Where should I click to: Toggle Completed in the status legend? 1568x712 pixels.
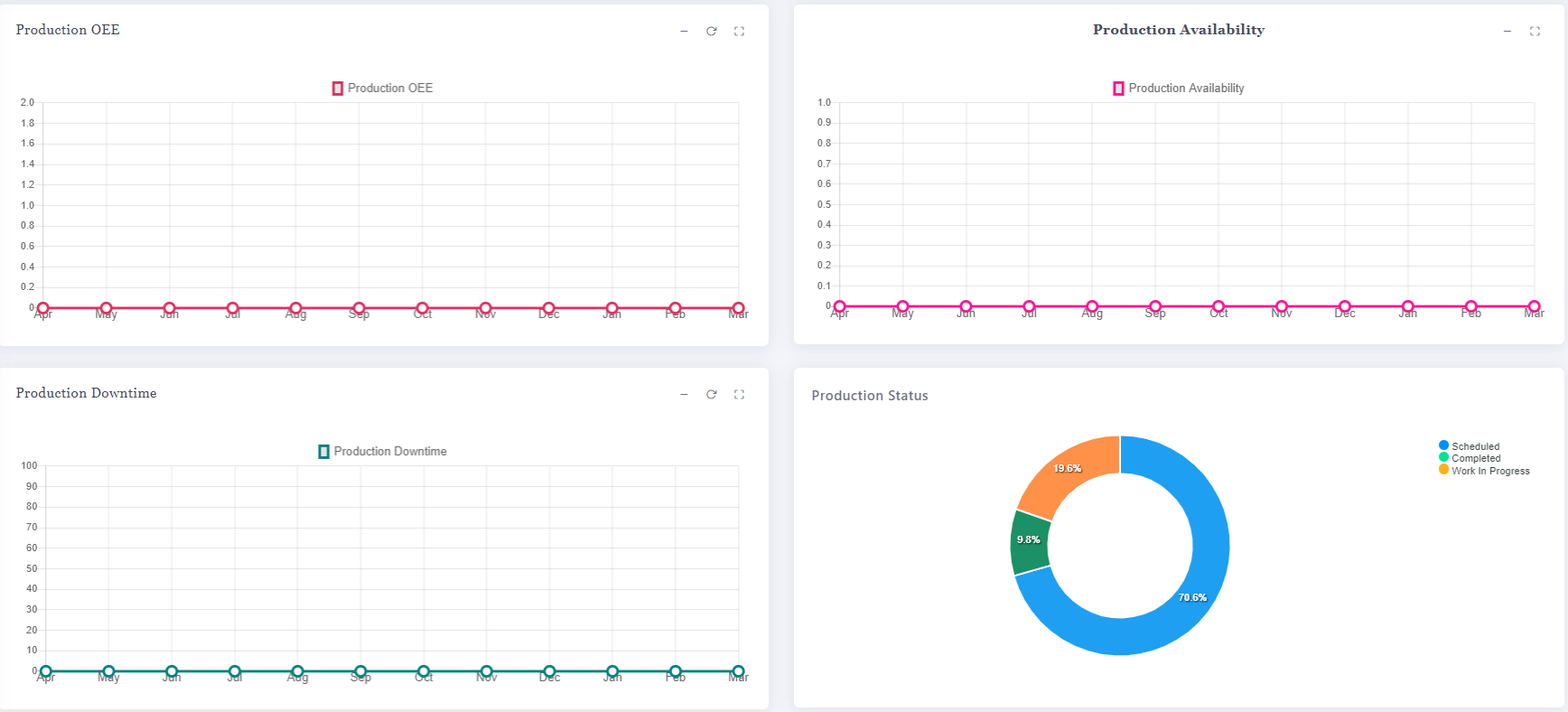tap(1470, 458)
